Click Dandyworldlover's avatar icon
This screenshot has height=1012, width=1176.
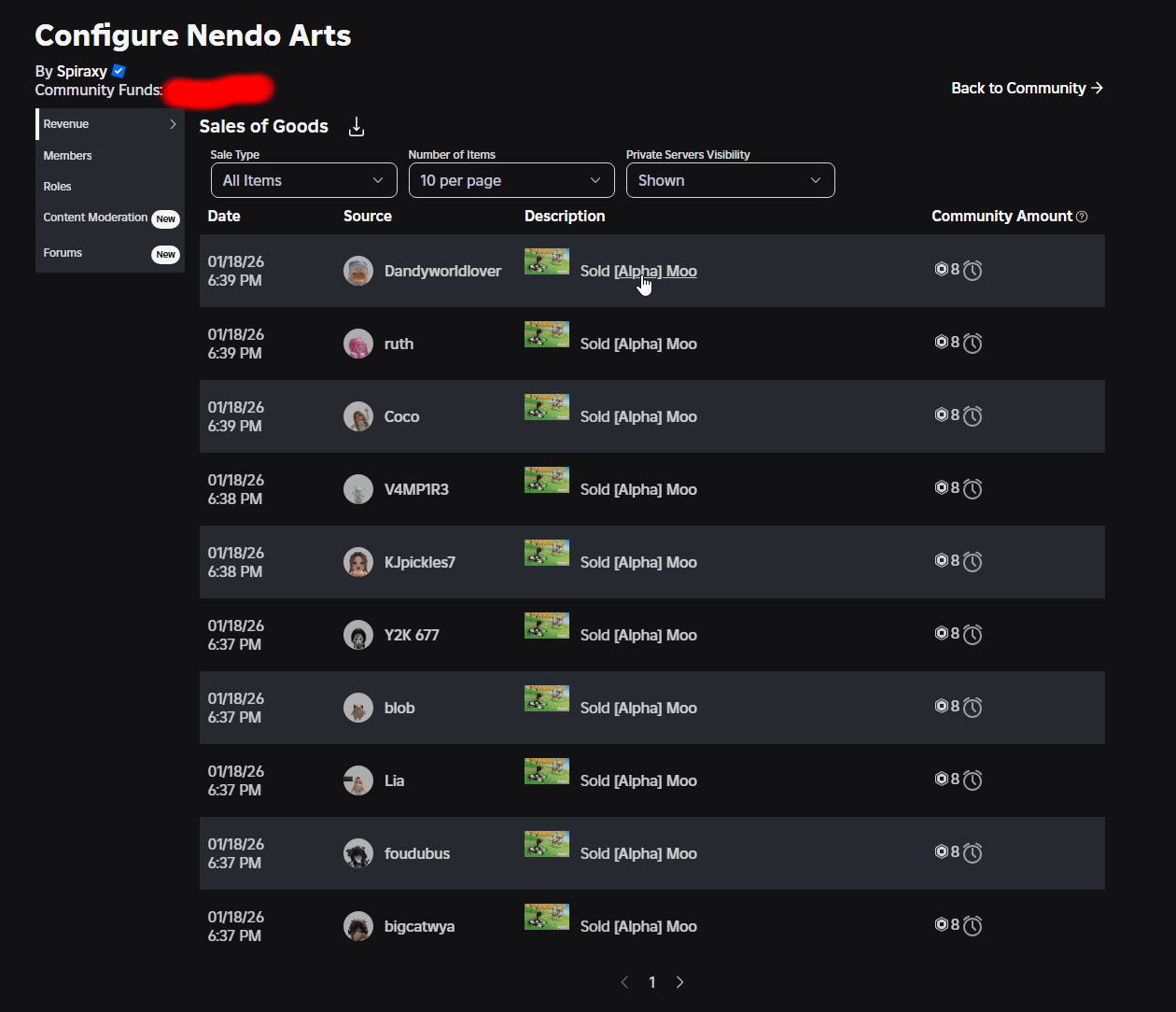(358, 271)
